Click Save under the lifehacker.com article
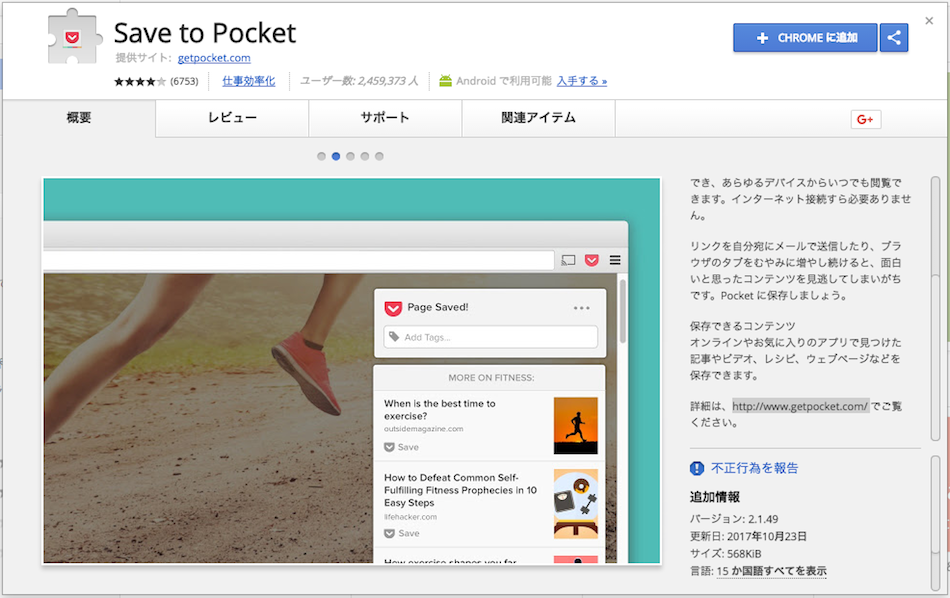 pyautogui.click(x=402, y=533)
